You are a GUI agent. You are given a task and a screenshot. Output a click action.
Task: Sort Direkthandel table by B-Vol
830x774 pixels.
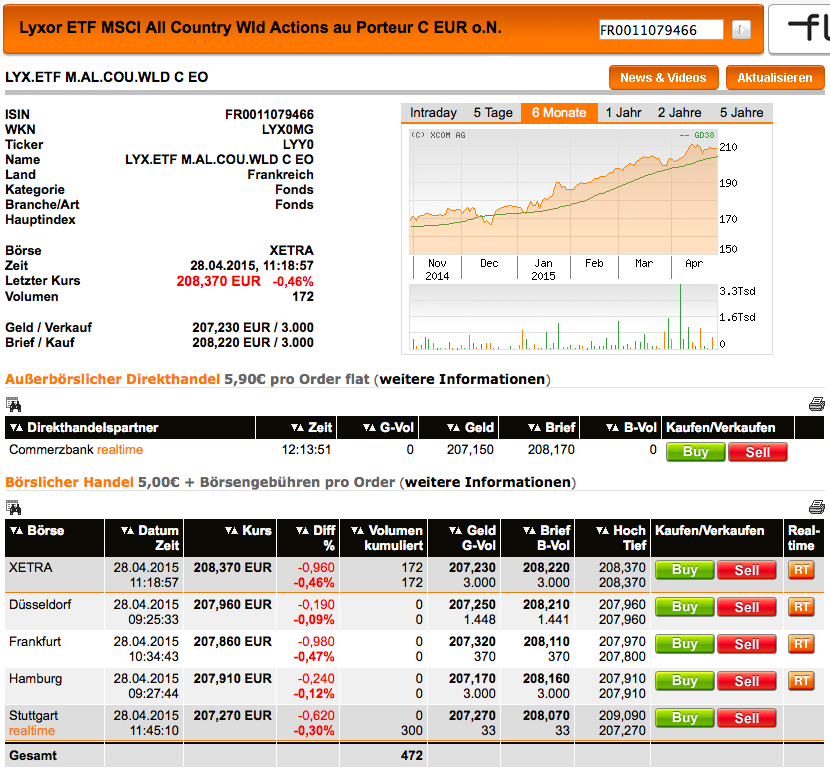612,428
